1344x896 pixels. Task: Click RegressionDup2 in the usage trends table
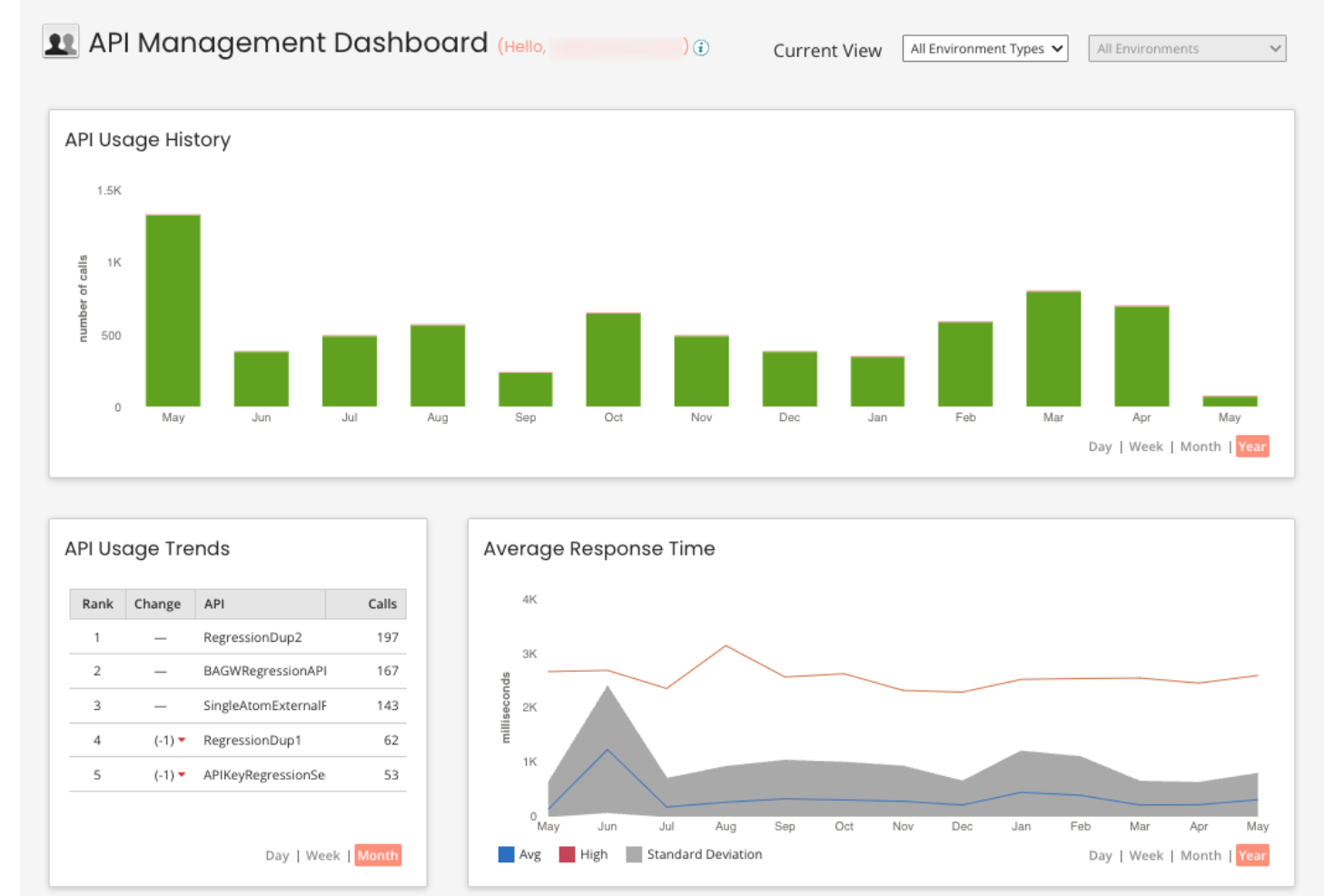pos(252,636)
